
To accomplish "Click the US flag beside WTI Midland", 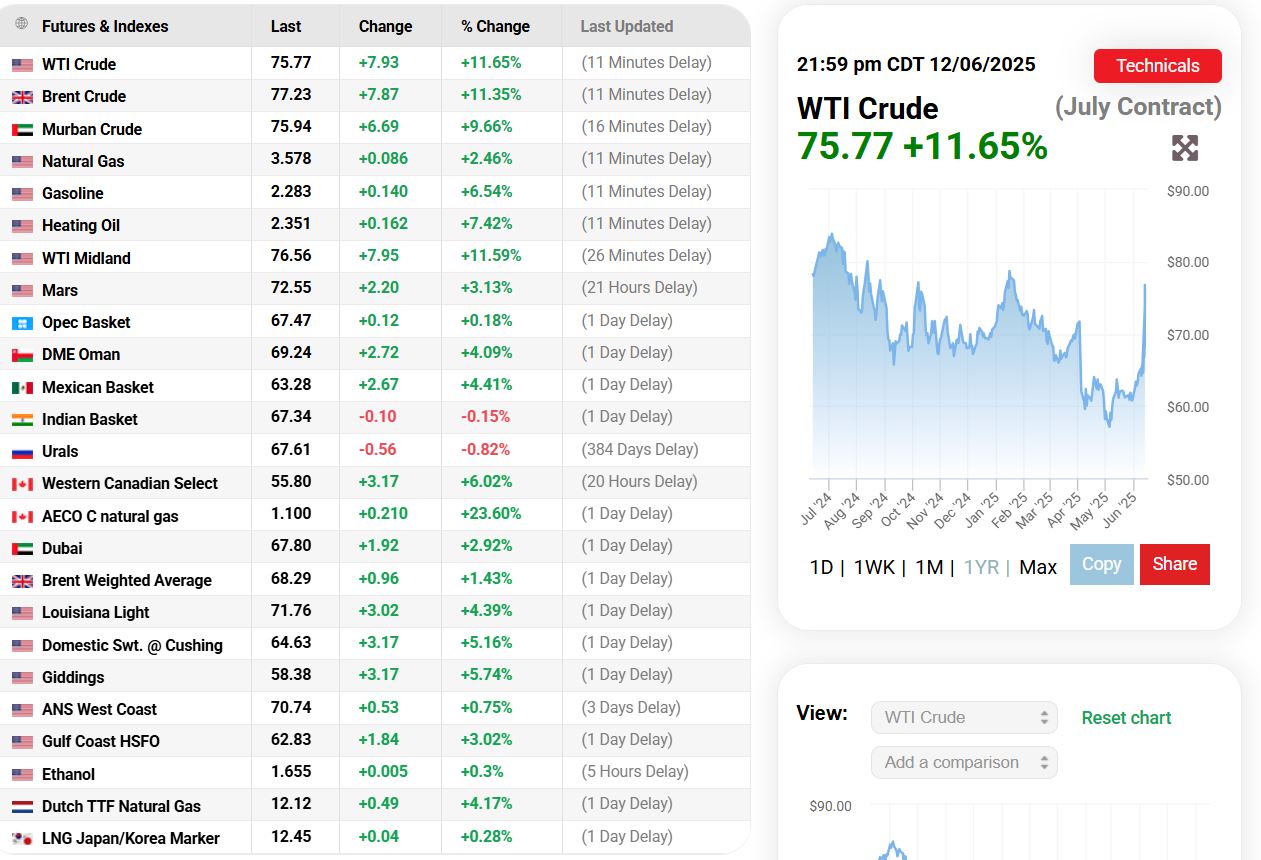I will coord(22,259).
